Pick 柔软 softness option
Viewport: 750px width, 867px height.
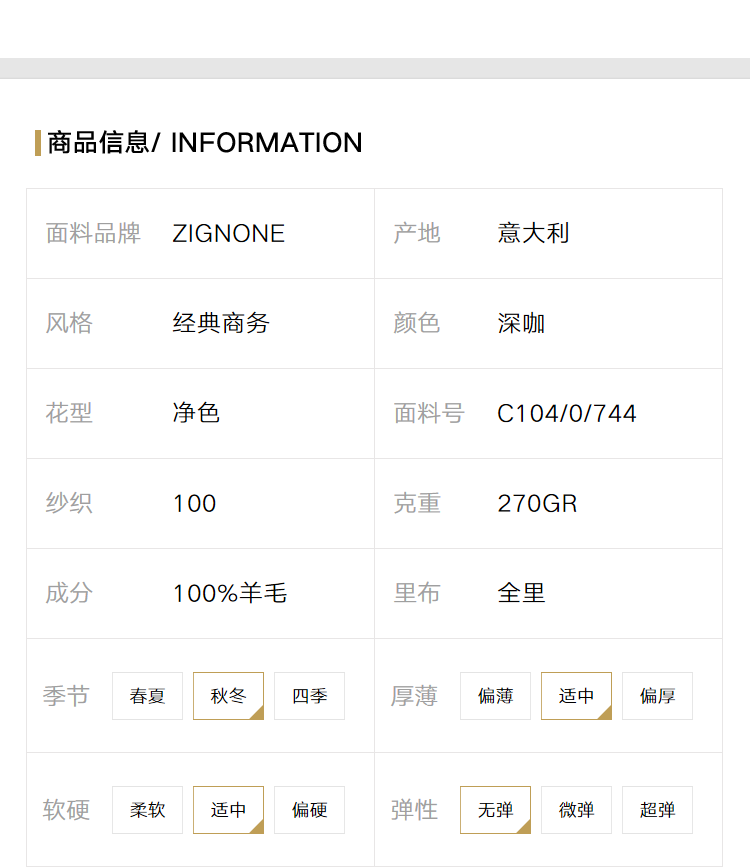point(147,809)
